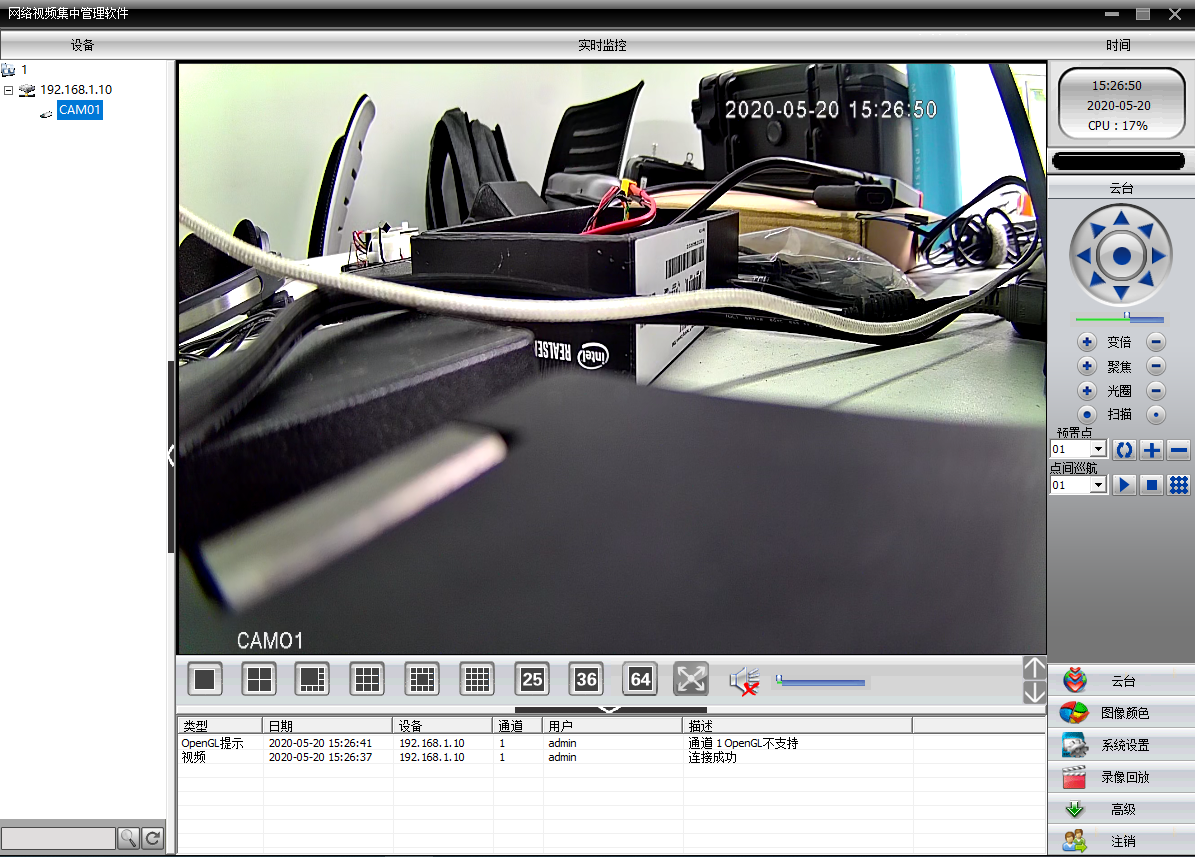Switch to 9-split view layout
This screenshot has height=857, width=1195.
pyautogui.click(x=367, y=679)
